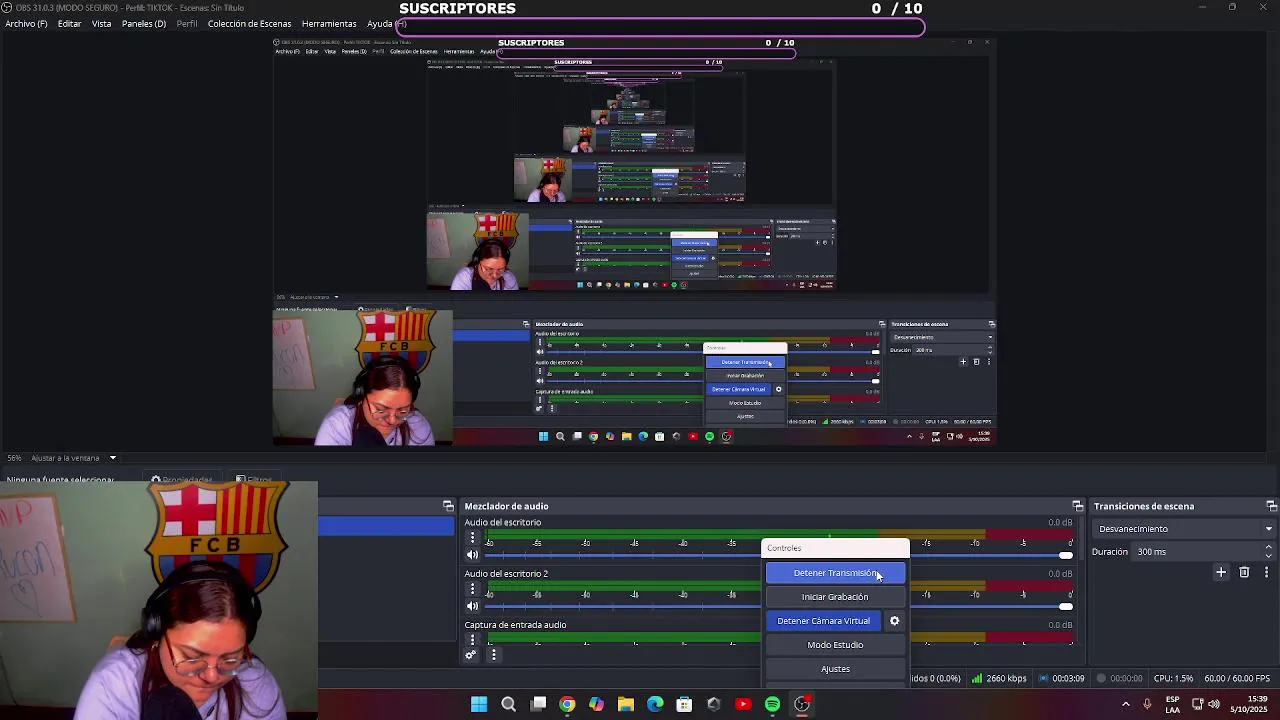Open OBS Studio taskbar icon
This screenshot has height=720, width=1280.
tap(802, 704)
